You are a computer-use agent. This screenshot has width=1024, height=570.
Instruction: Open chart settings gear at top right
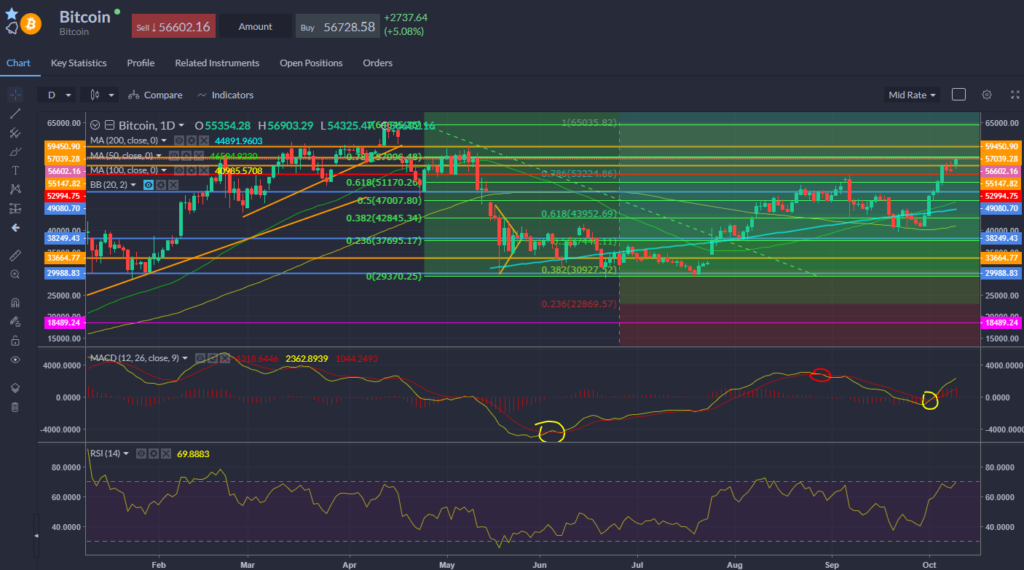pyautogui.click(x=987, y=95)
